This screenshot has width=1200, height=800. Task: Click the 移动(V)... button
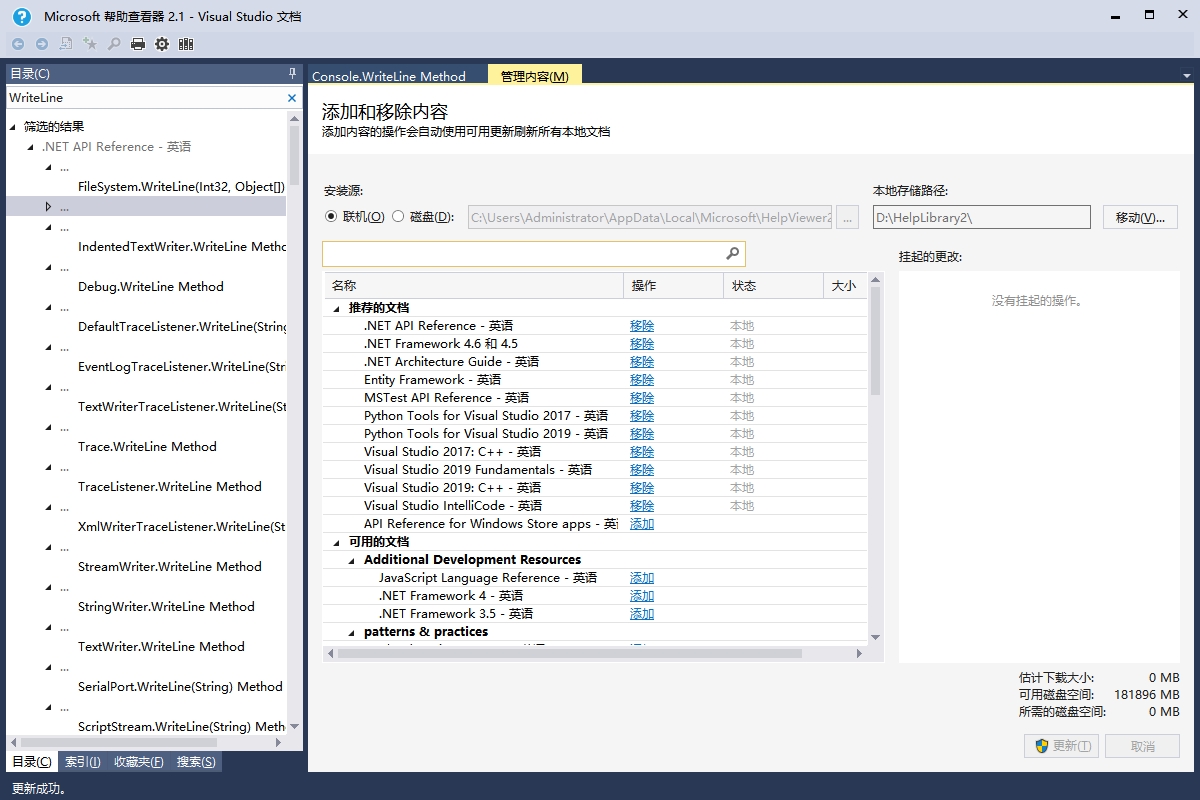pyautogui.click(x=1140, y=217)
